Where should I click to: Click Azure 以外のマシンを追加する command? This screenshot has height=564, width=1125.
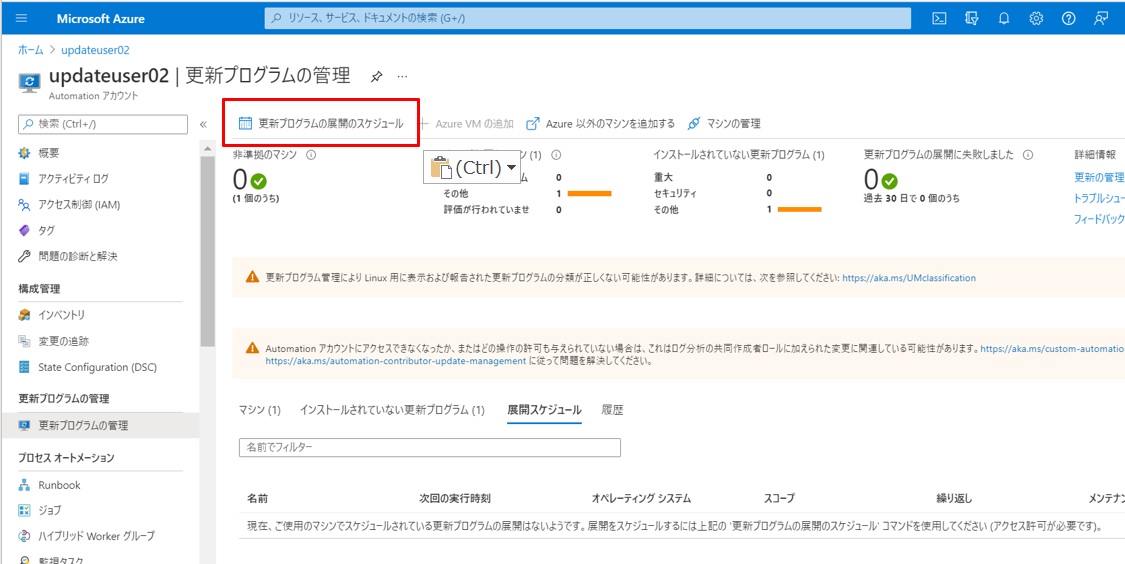tap(601, 123)
